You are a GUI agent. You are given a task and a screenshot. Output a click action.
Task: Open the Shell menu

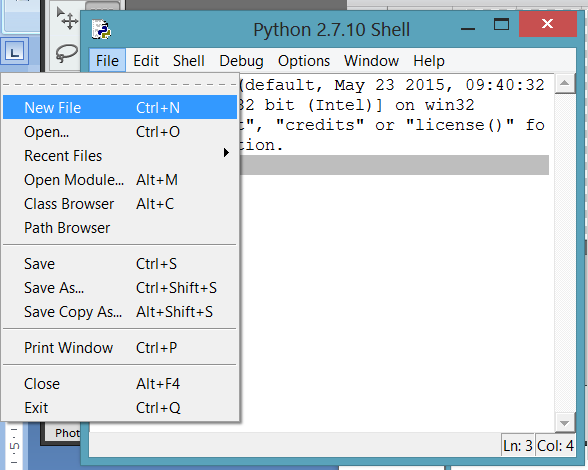click(x=189, y=60)
